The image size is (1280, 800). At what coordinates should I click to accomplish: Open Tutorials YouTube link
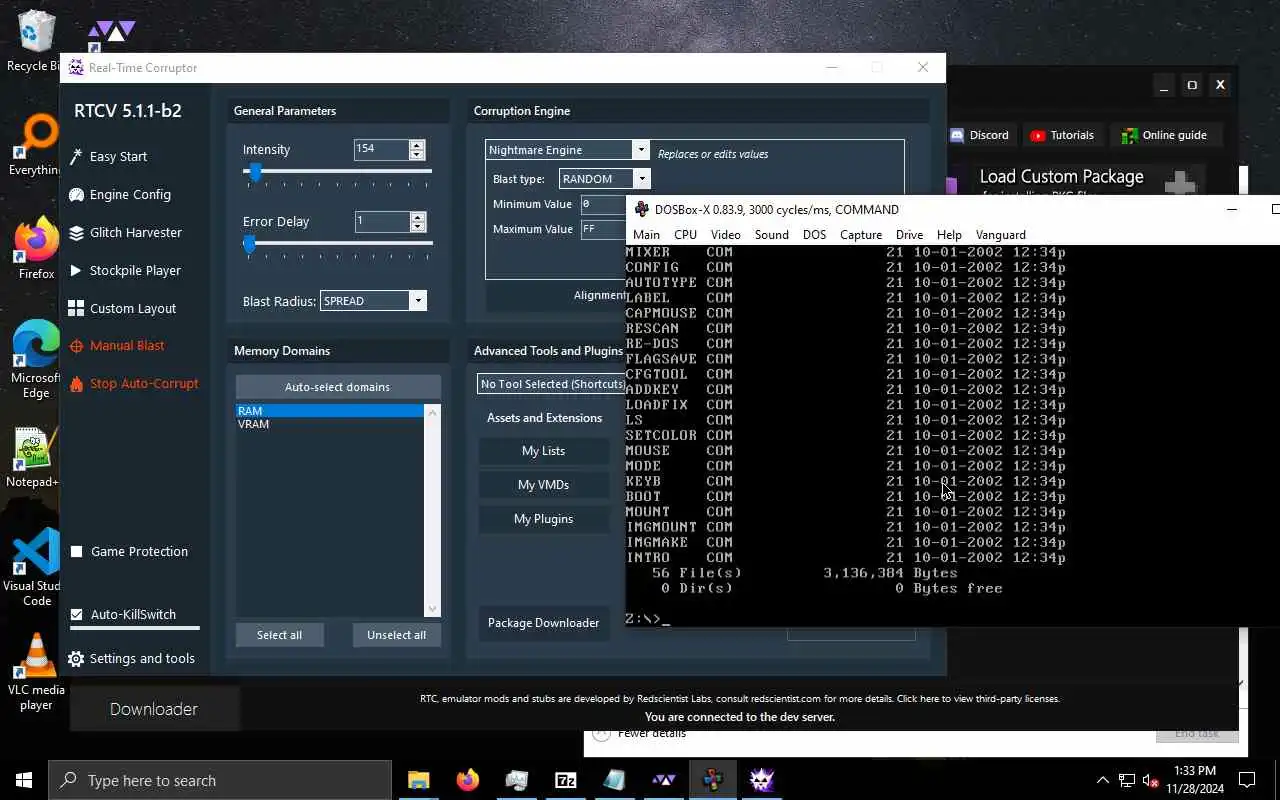pos(1062,135)
